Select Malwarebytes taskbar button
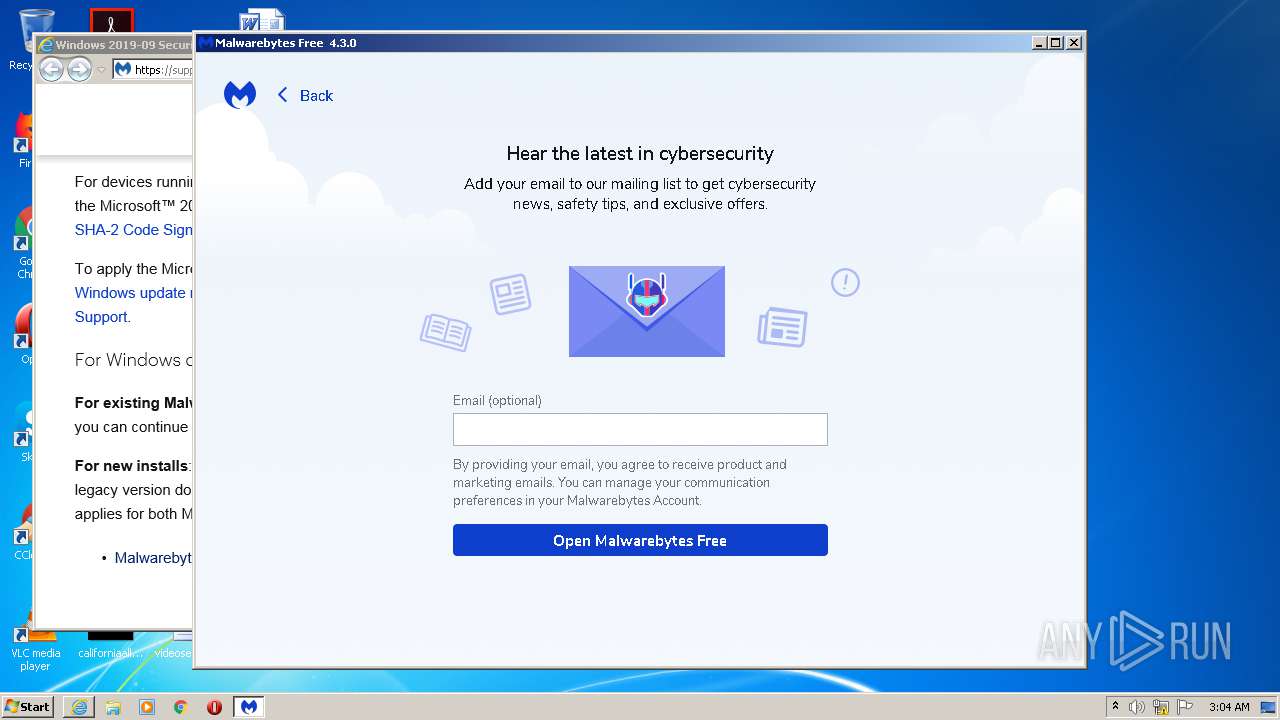This screenshot has height=720, width=1280. [248, 707]
